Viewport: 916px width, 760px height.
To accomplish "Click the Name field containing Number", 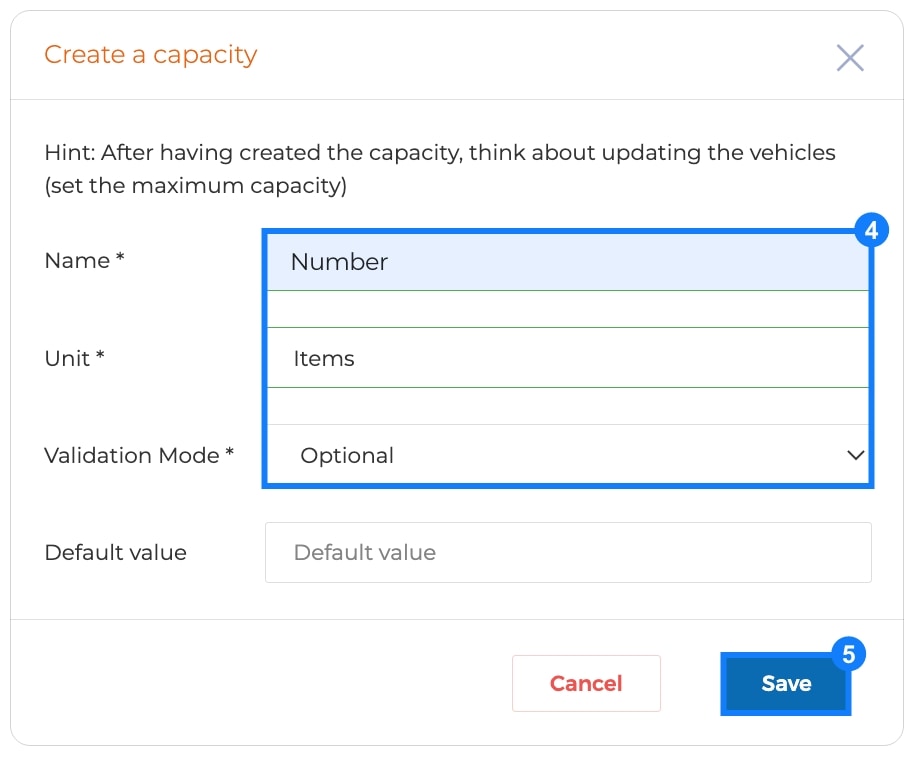I will pos(568,262).
